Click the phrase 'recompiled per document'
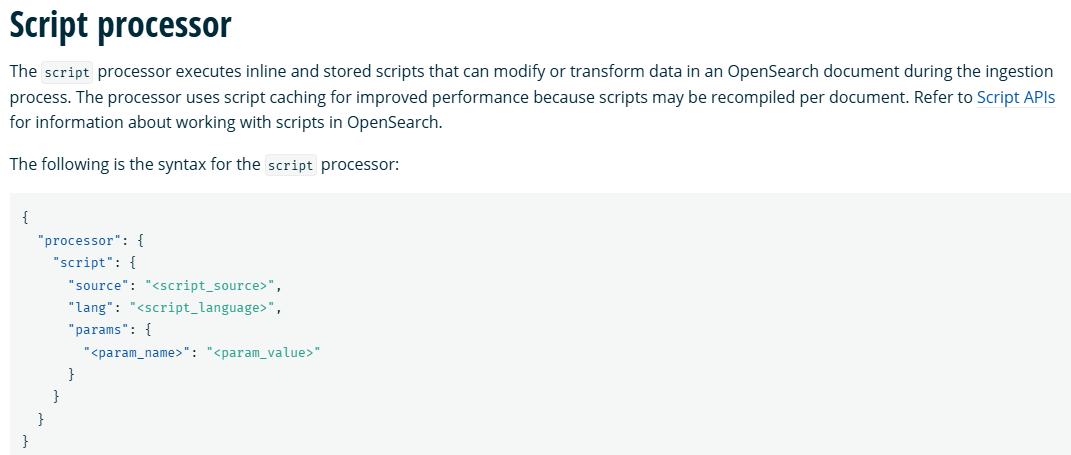The width and height of the screenshot is (1071, 455). (x=796, y=97)
